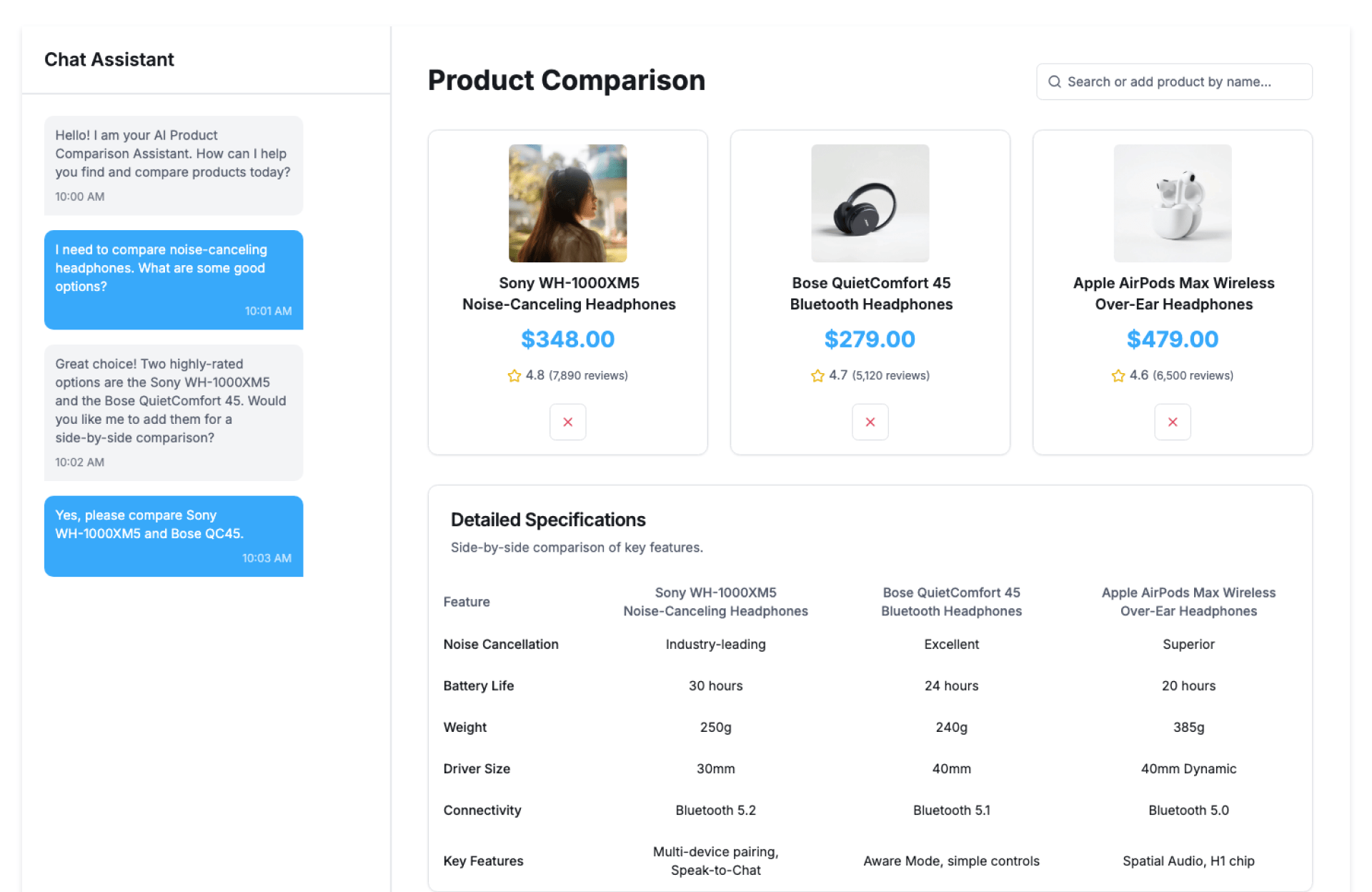Click the Sony WH-1000XM5 card title
Image resolution: width=1372 pixels, height=892 pixels.
tap(568, 294)
